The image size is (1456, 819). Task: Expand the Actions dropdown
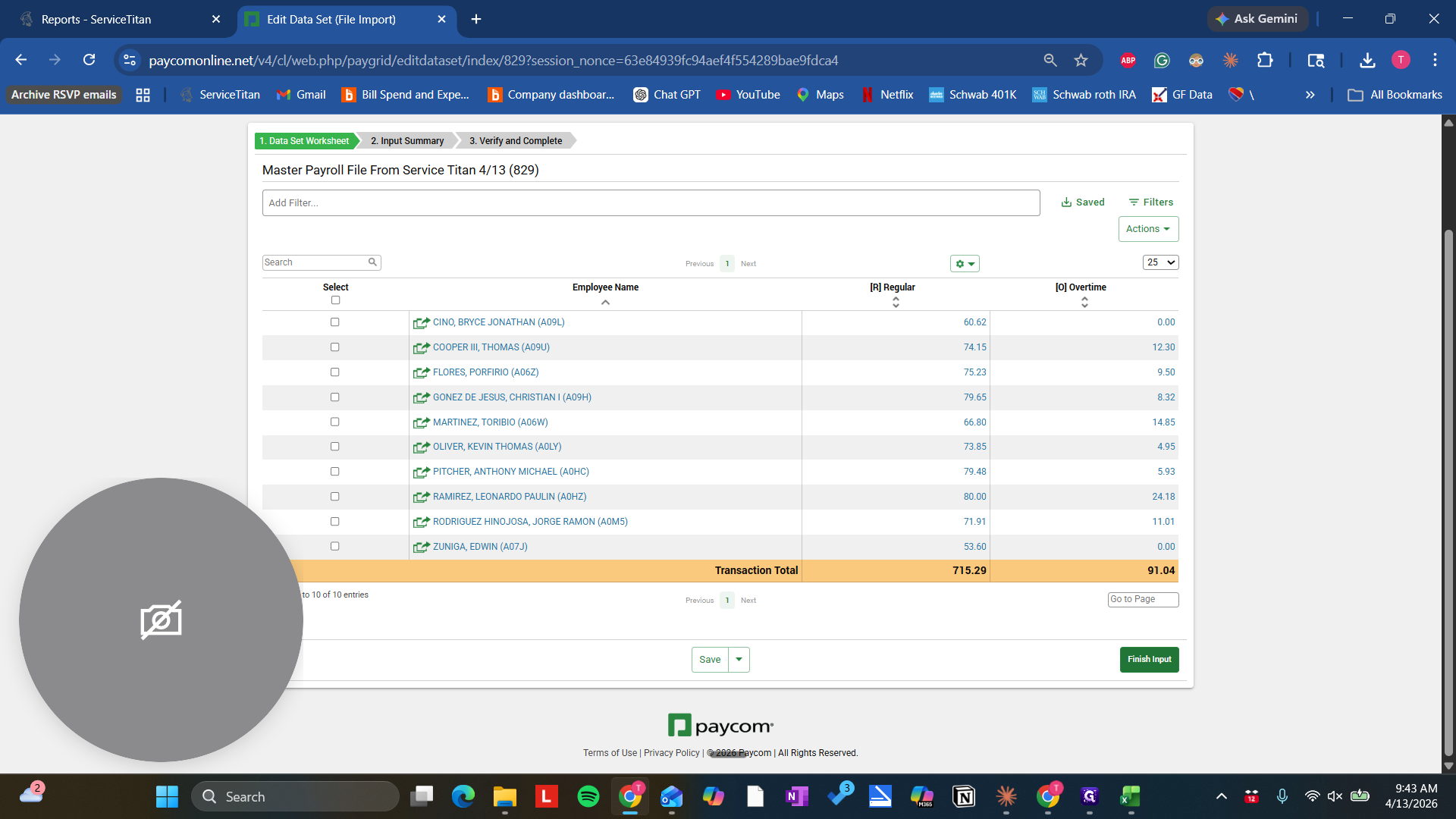pyautogui.click(x=1148, y=229)
